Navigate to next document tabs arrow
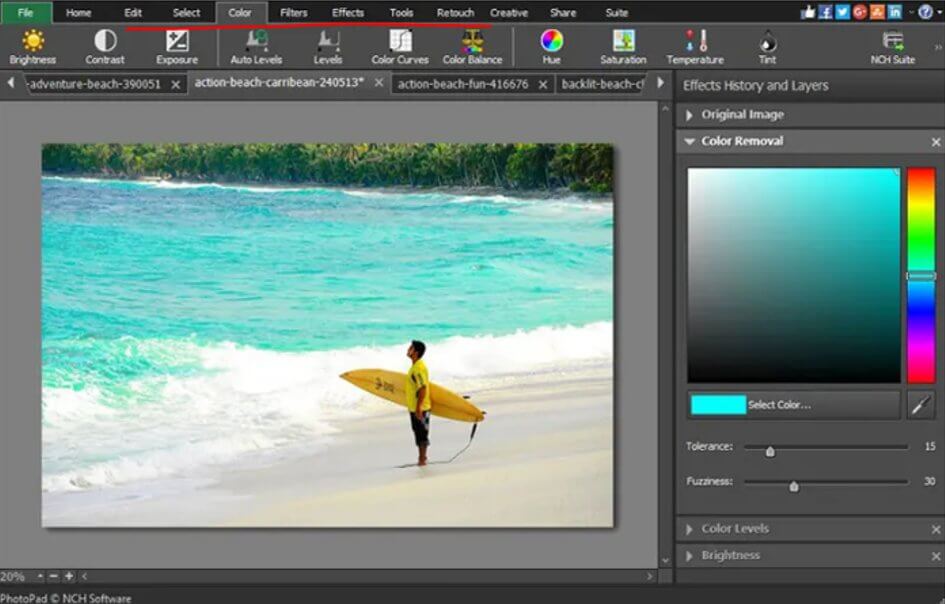Viewport: 945px width, 604px height. 661,83
